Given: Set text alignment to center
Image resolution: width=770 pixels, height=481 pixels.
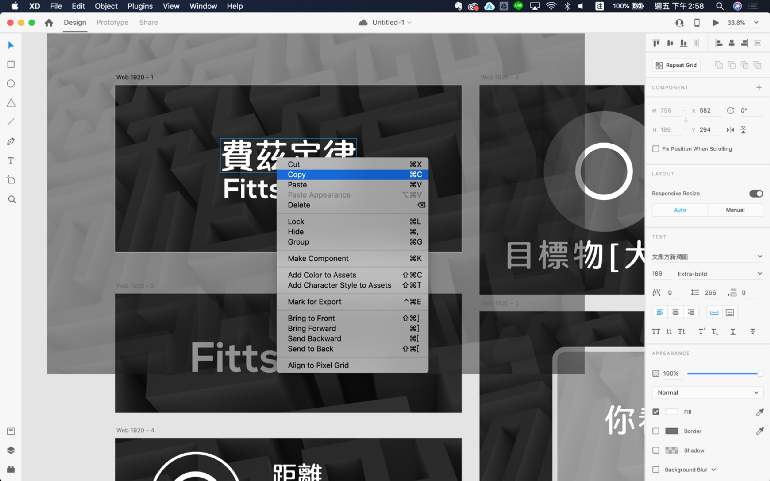Looking at the screenshot, I should [676, 312].
